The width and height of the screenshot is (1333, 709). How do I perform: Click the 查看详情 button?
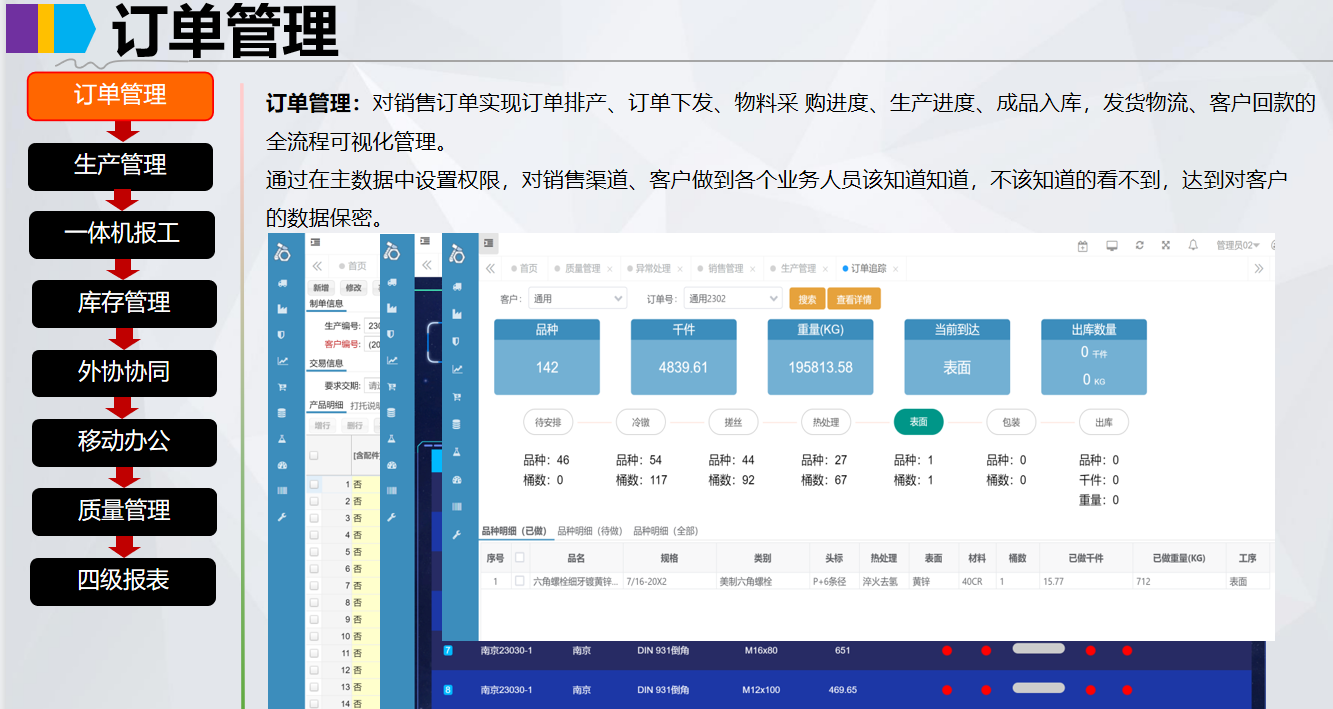point(853,299)
